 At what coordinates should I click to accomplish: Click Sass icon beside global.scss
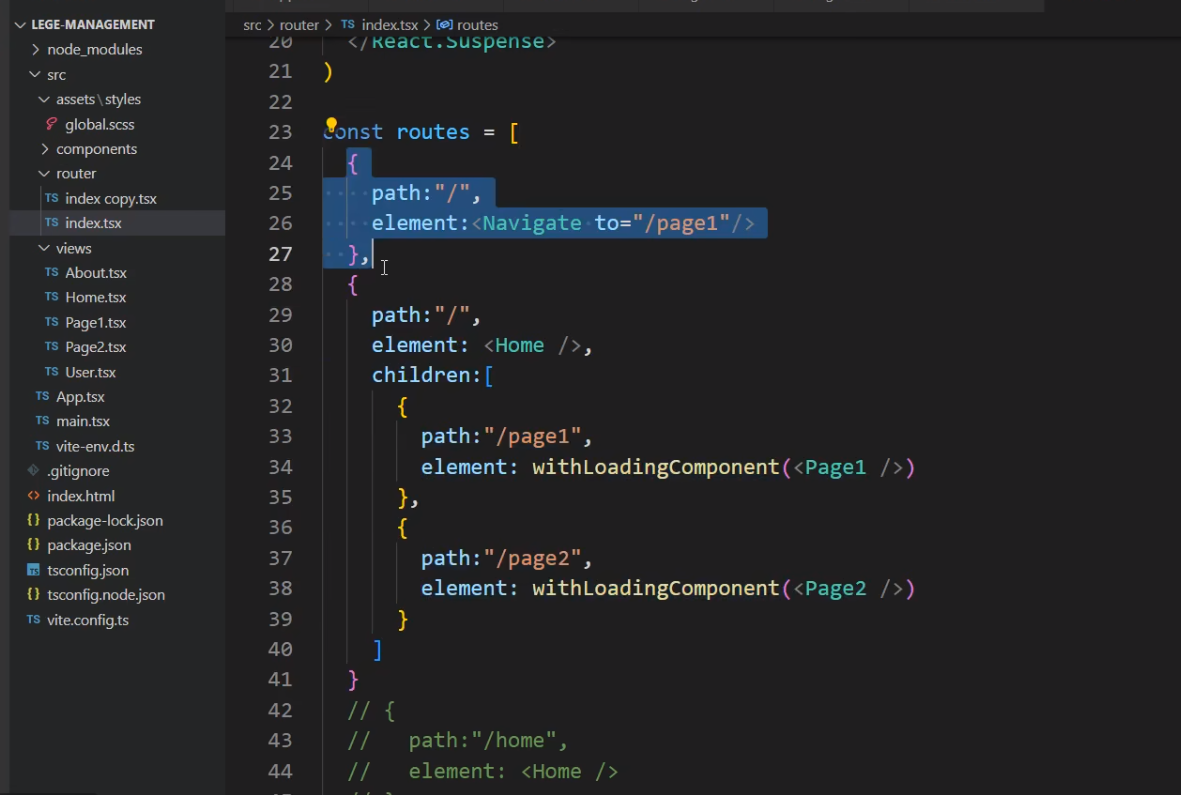[x=51, y=123]
